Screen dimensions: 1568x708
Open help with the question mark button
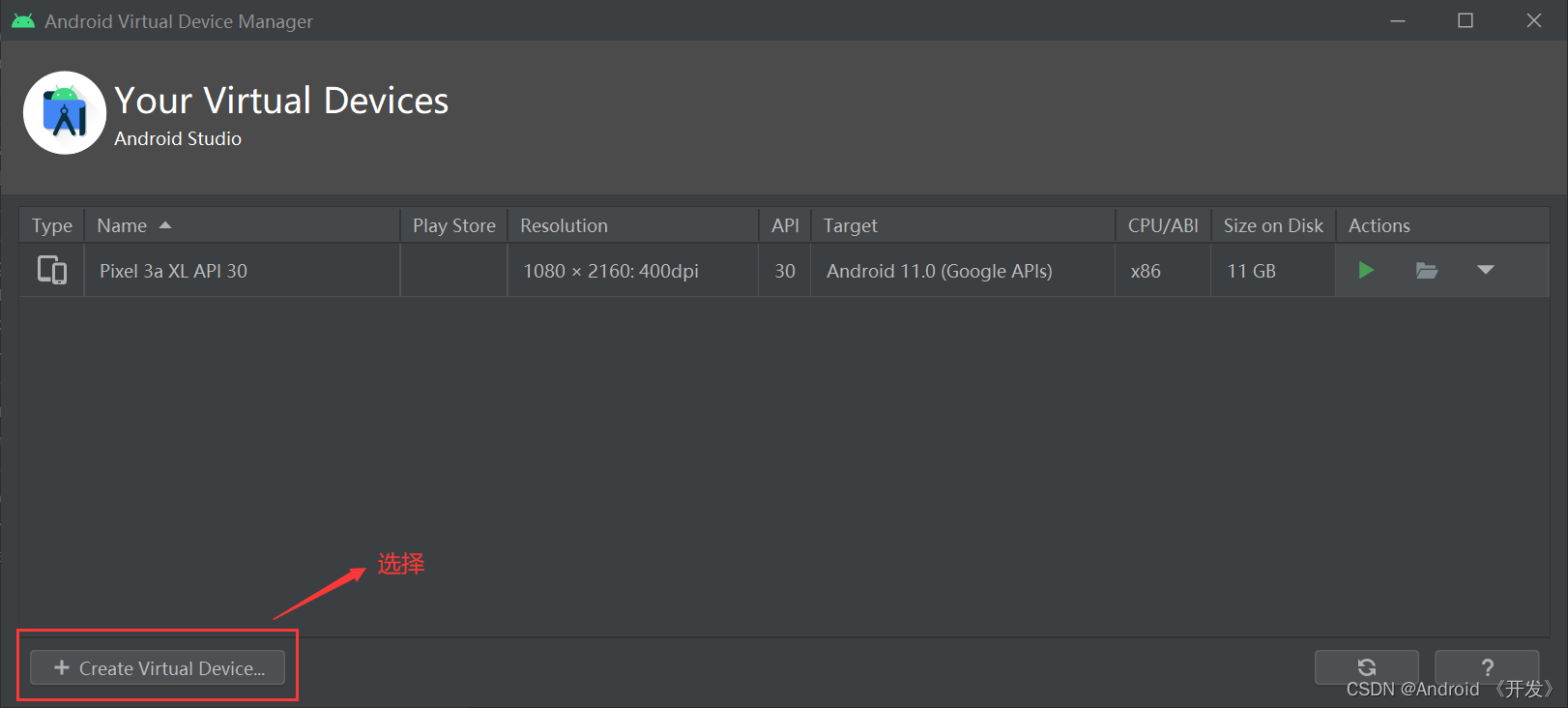click(1487, 666)
